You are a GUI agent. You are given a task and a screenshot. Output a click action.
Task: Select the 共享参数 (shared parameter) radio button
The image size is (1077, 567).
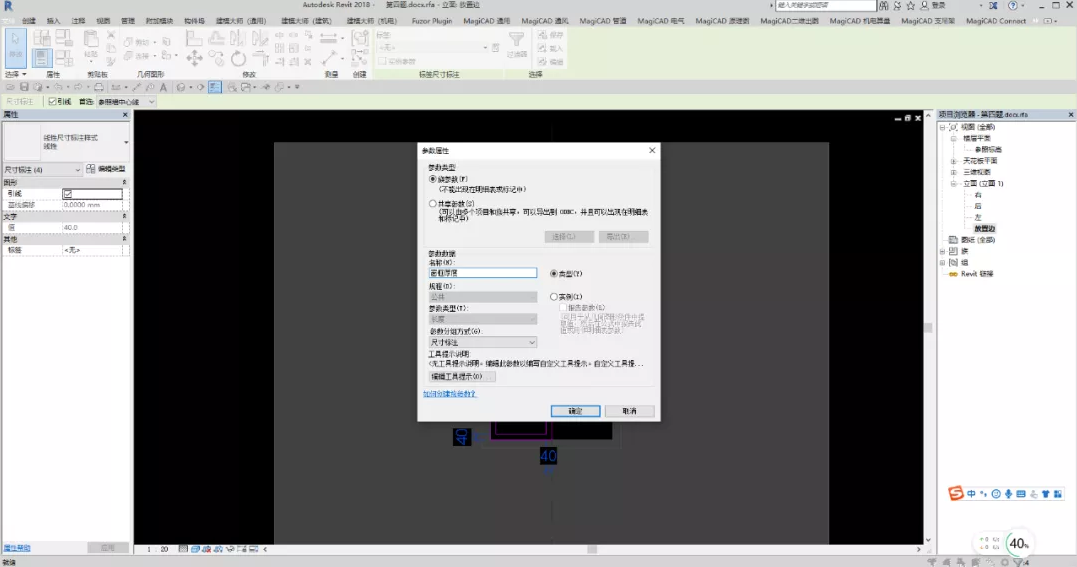click(x=433, y=204)
